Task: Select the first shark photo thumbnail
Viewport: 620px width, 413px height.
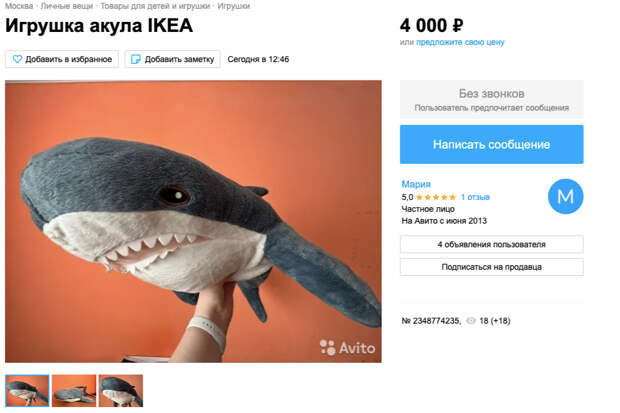Action: click(x=27, y=390)
